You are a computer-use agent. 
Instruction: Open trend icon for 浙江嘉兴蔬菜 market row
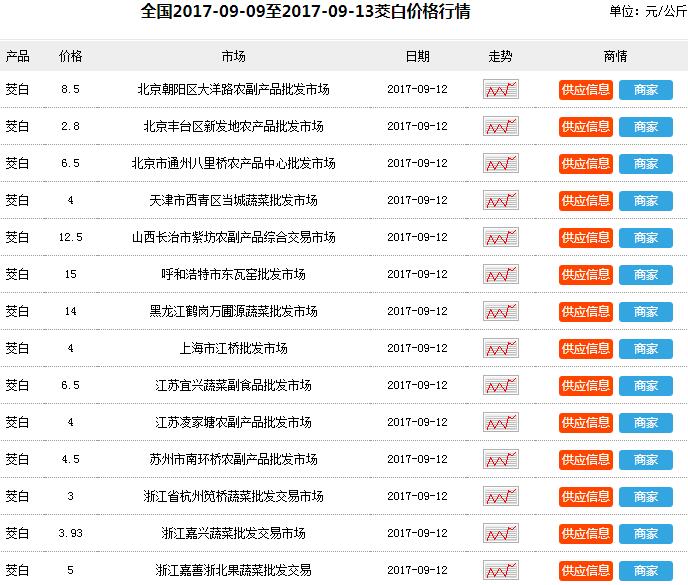500,534
